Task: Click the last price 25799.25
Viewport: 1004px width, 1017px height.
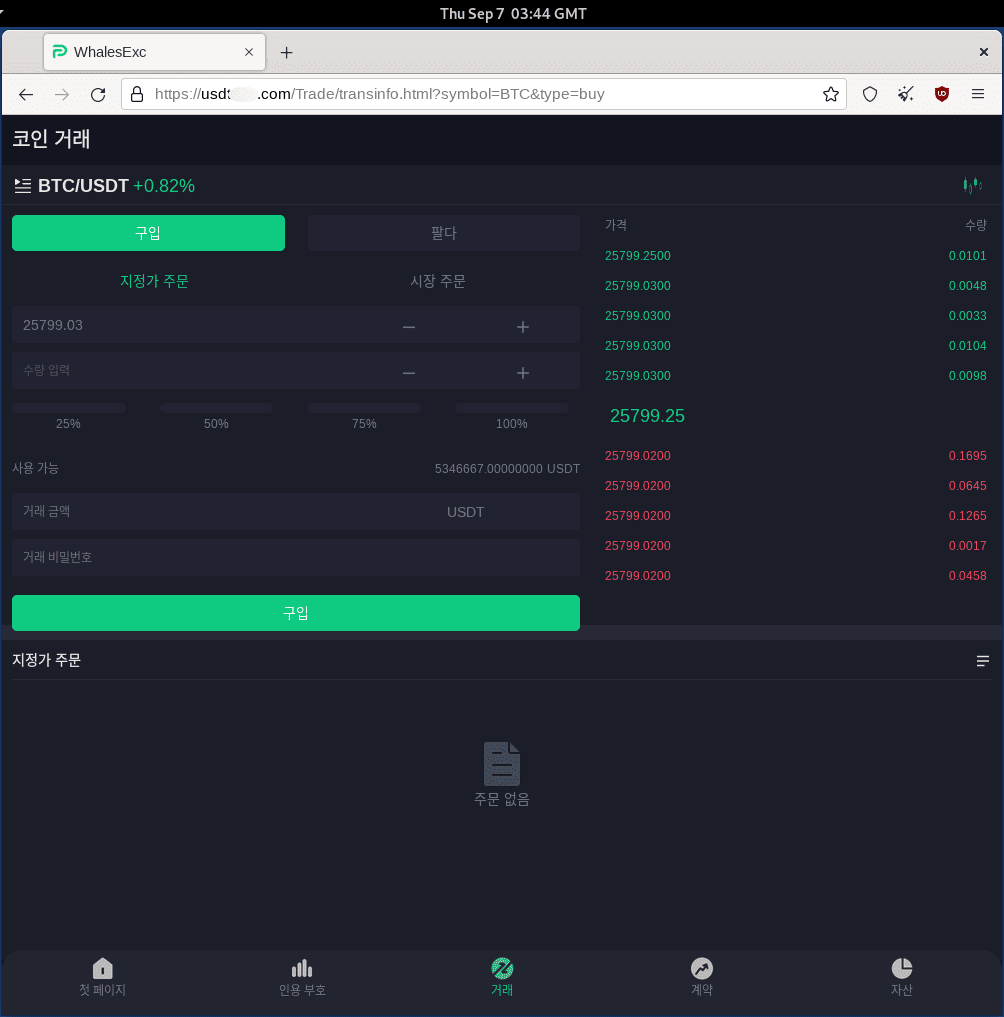Action: pos(647,416)
